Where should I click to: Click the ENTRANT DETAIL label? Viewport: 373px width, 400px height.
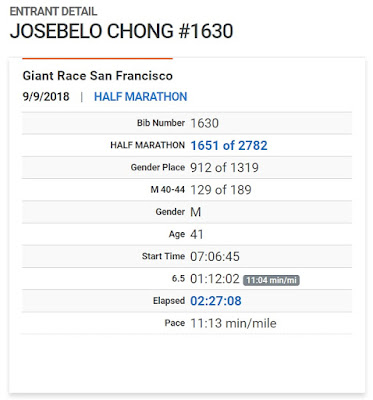coord(53,11)
